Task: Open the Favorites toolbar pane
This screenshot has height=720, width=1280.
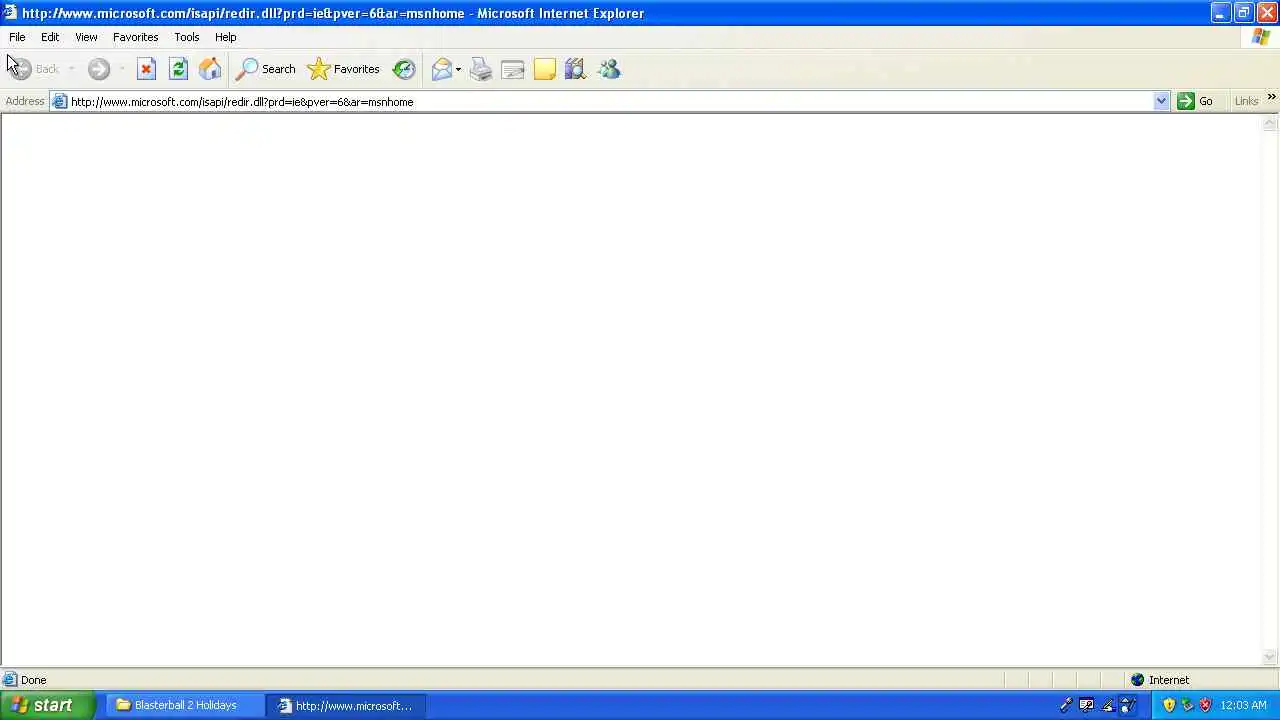Action: [344, 69]
